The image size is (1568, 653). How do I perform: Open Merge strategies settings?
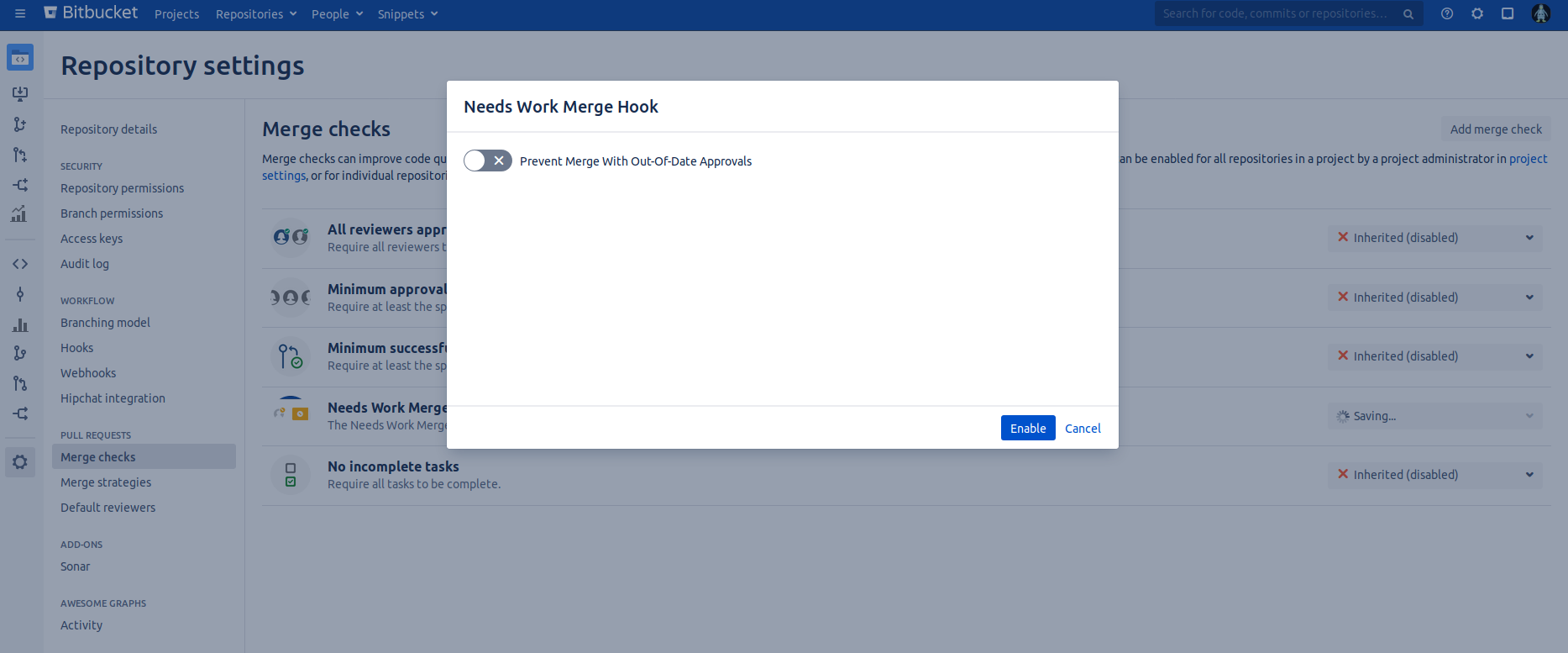click(x=106, y=482)
